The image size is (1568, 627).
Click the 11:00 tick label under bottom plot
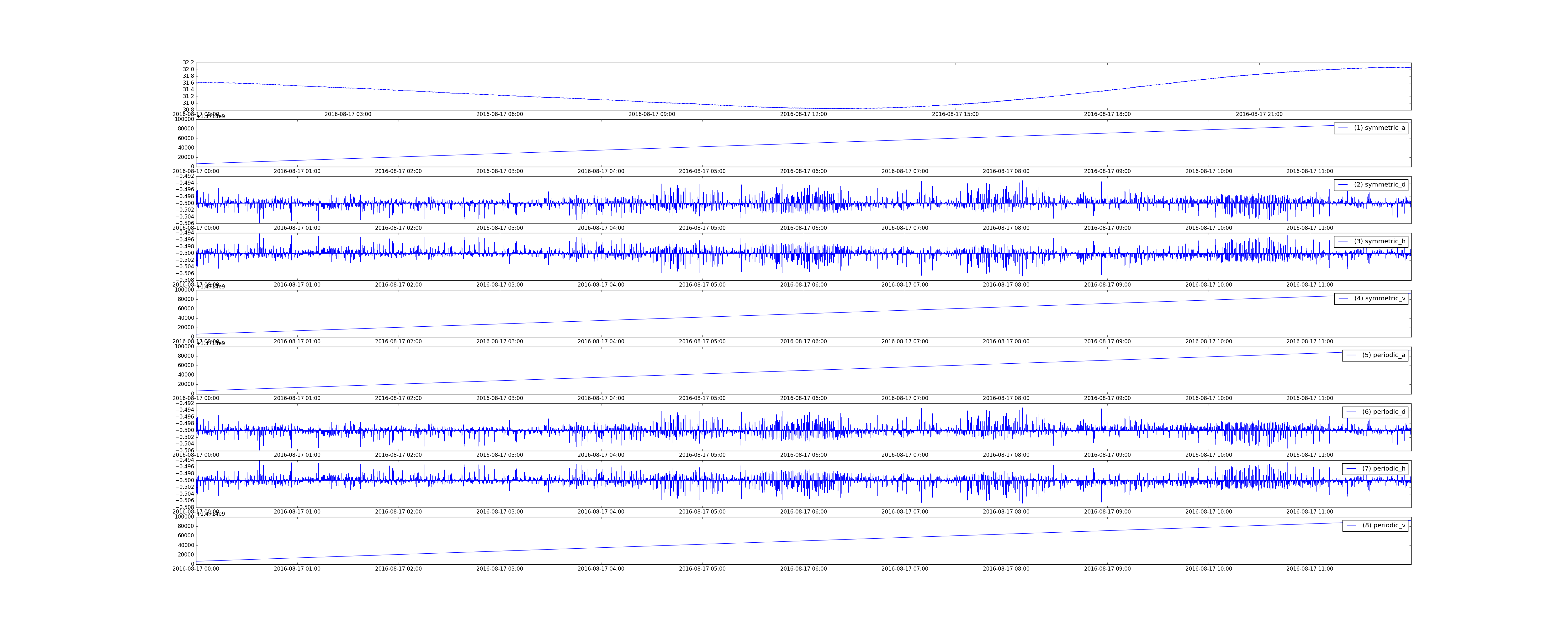[1309, 569]
